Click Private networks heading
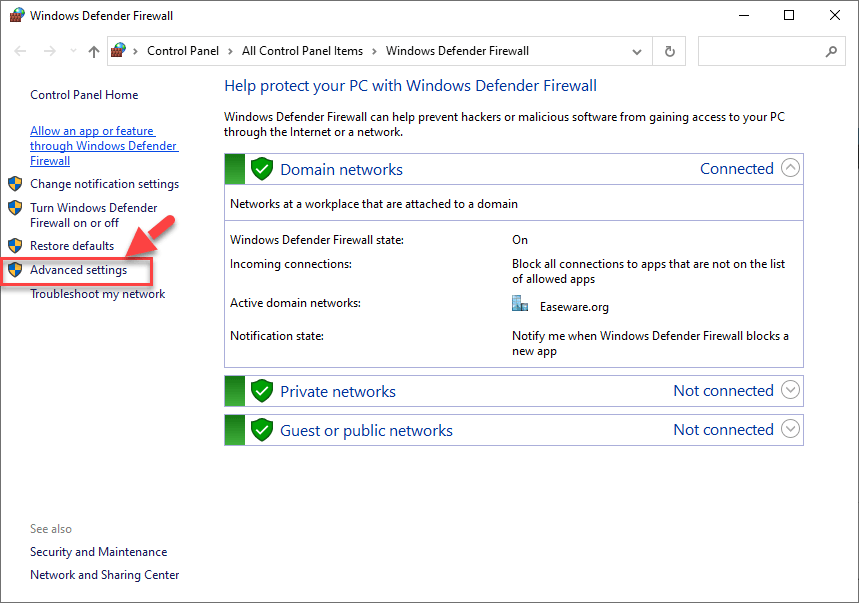 (x=338, y=392)
